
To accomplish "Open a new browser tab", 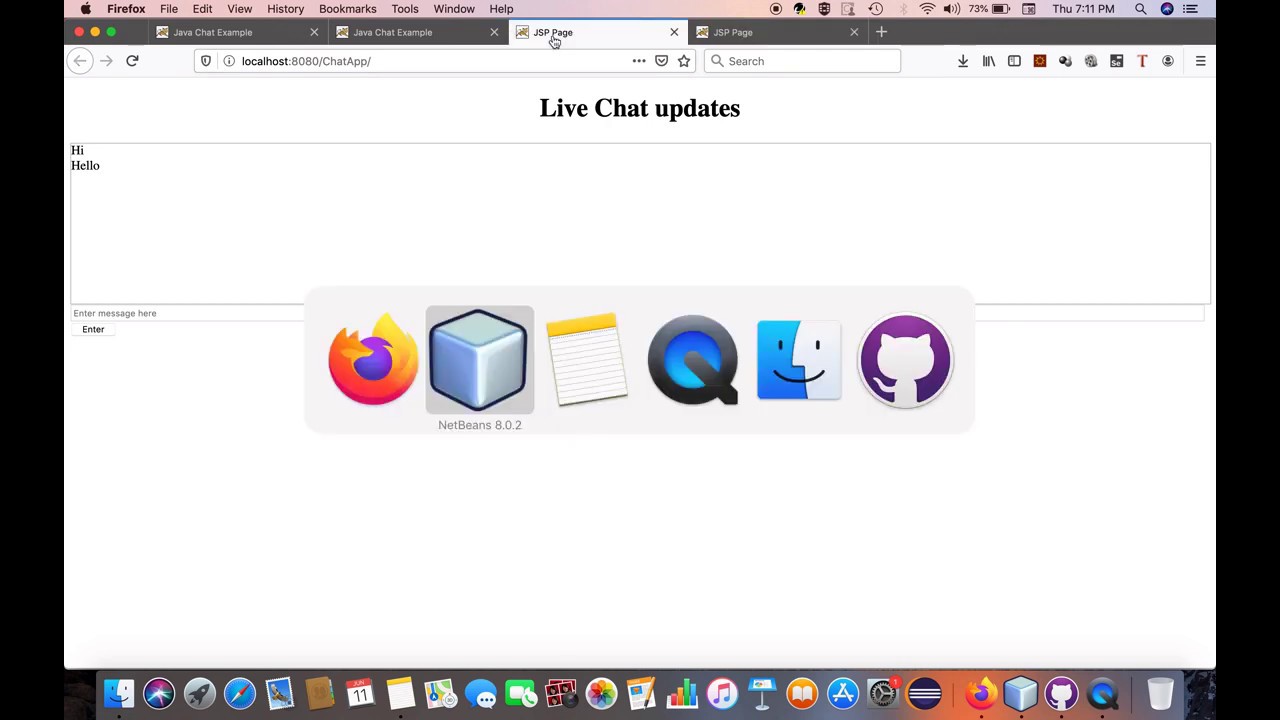I will tap(881, 32).
